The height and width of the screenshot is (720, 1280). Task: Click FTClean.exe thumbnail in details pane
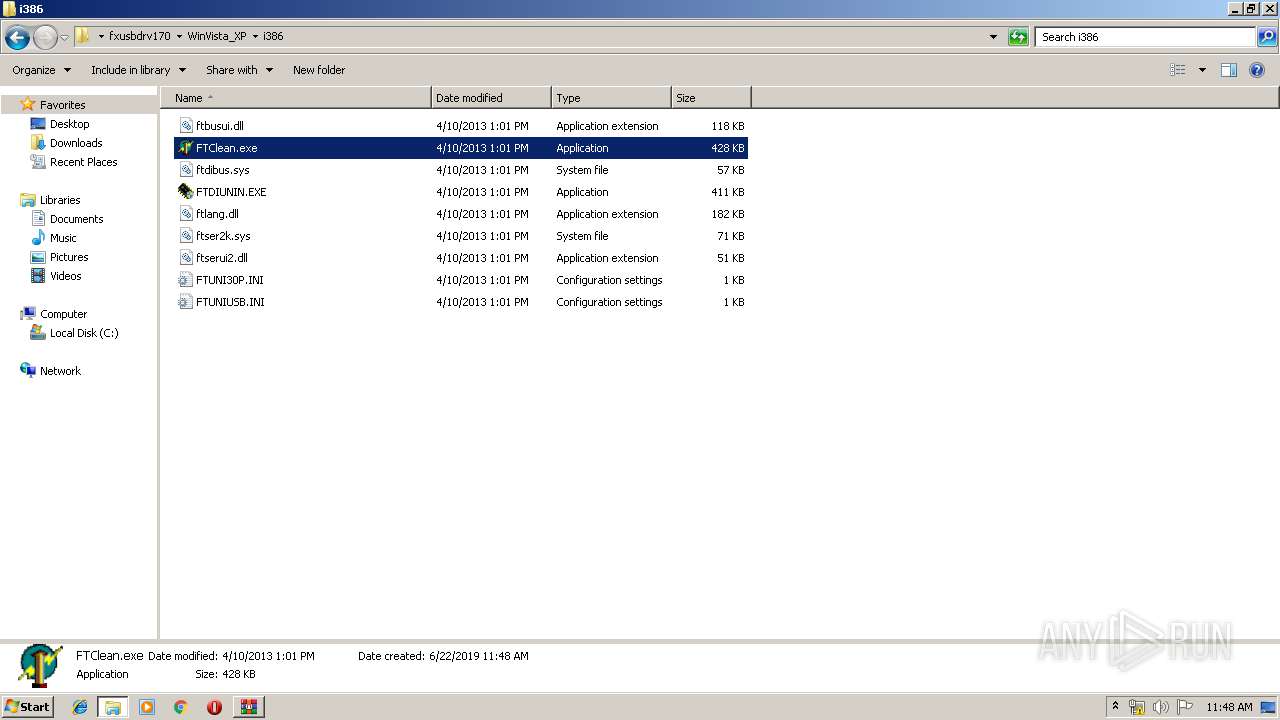pos(41,665)
